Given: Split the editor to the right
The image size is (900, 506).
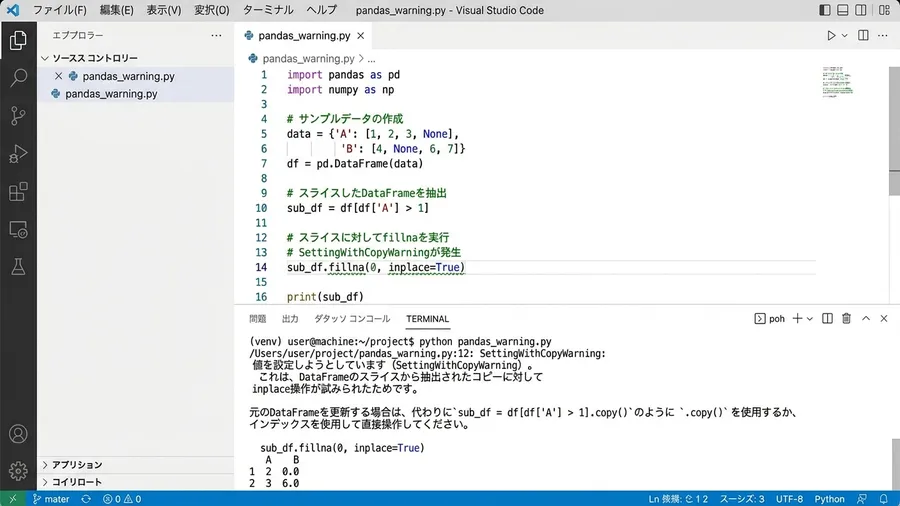Looking at the screenshot, I should (863, 36).
